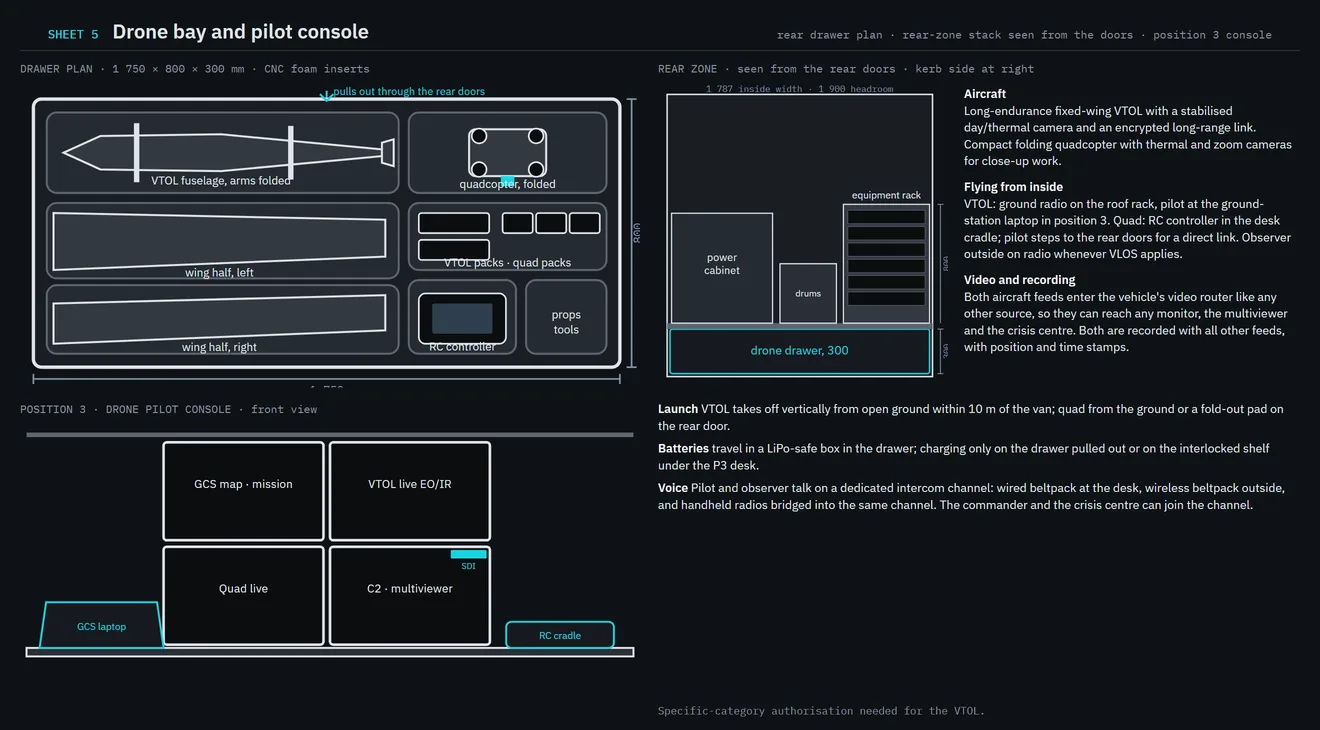Select the 'GCS map · mission' monitor

(244, 491)
